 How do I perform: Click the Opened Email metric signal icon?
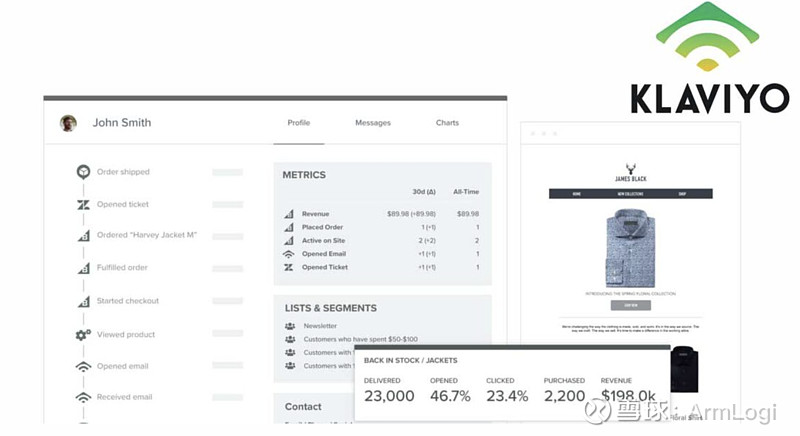coord(289,254)
